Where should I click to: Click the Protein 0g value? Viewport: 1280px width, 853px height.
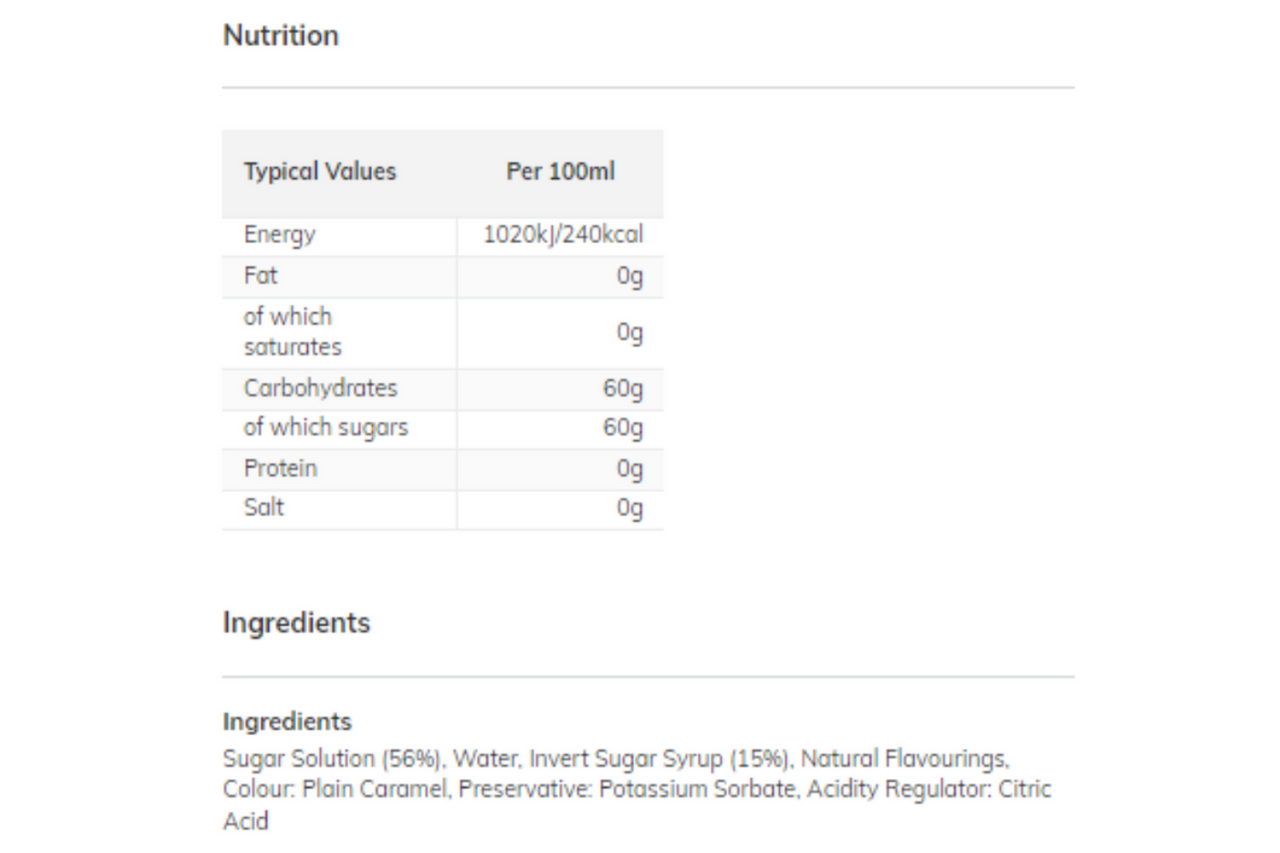coord(630,469)
